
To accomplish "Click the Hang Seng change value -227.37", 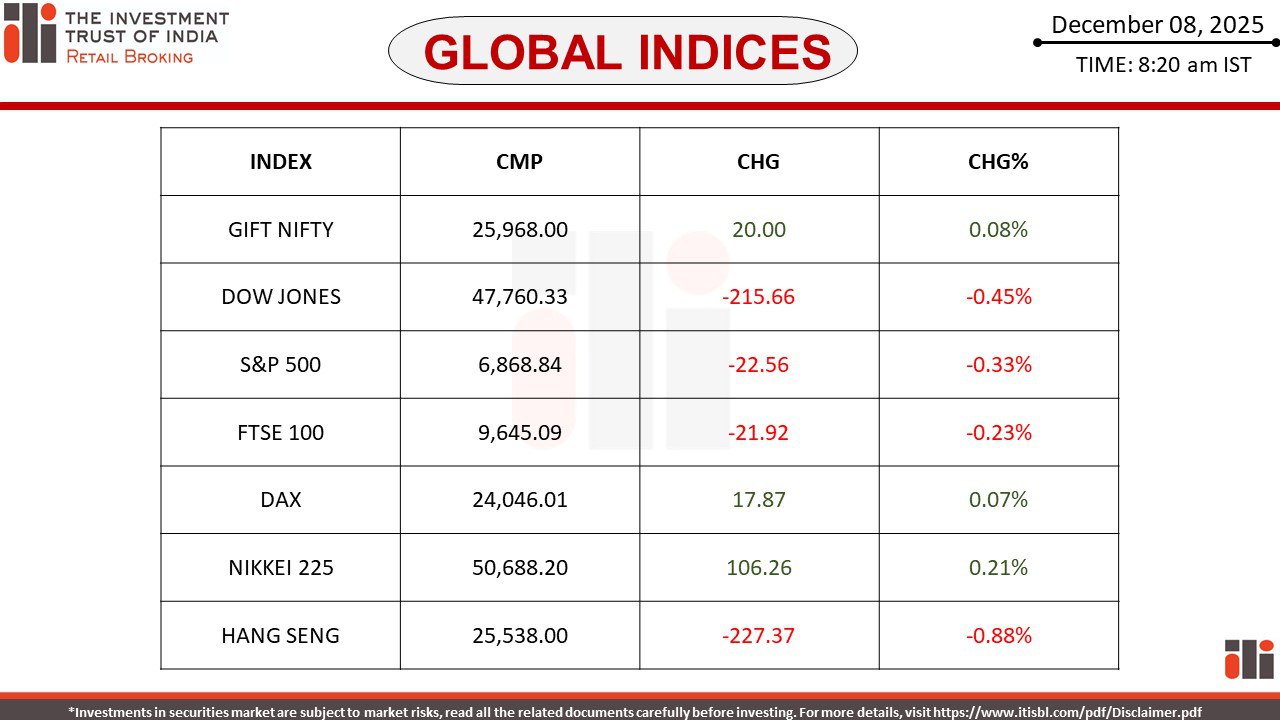I will pyautogui.click(x=758, y=635).
